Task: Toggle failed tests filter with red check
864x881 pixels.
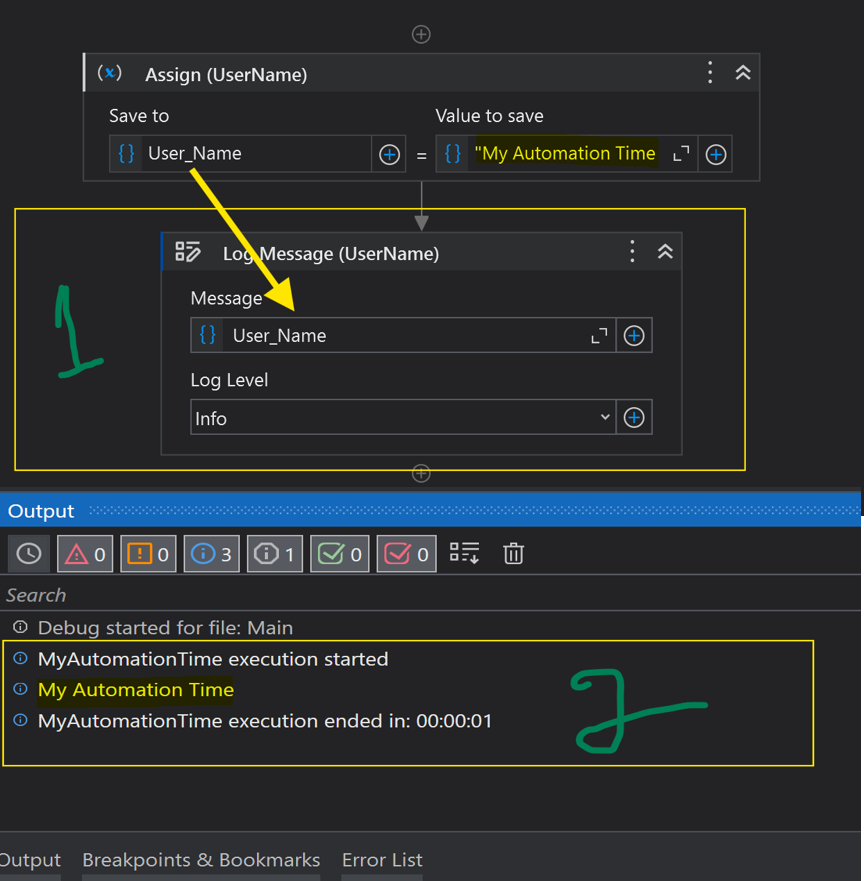Action: (x=406, y=554)
